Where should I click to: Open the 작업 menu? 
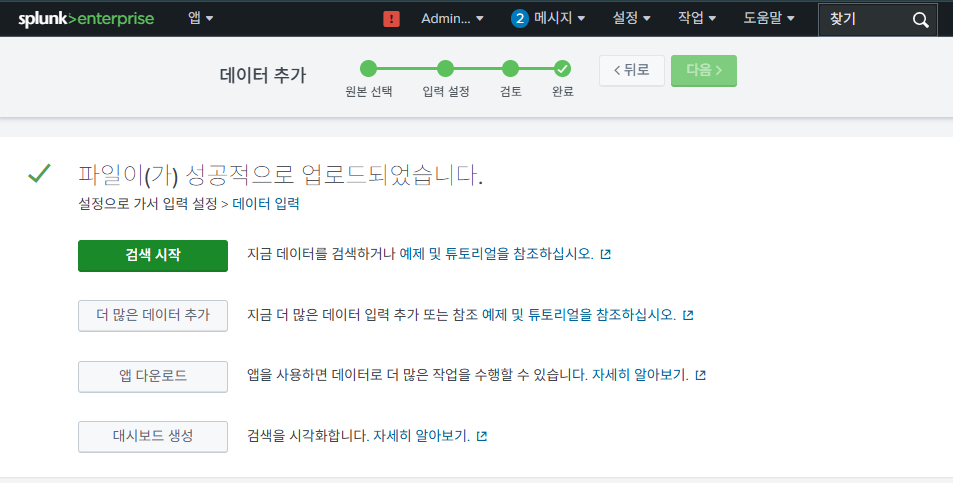coord(697,18)
